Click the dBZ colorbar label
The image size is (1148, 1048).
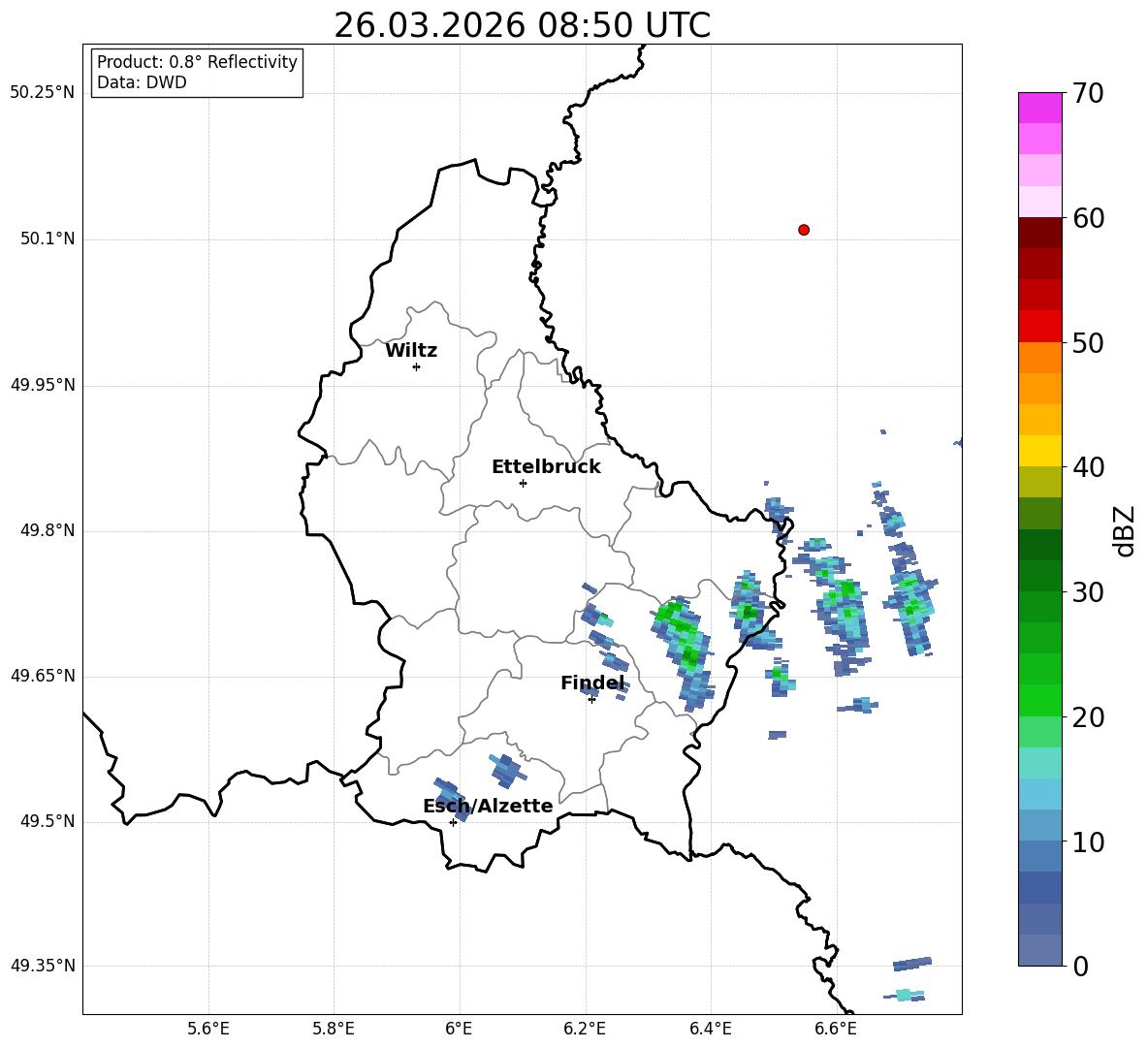(x=1126, y=530)
